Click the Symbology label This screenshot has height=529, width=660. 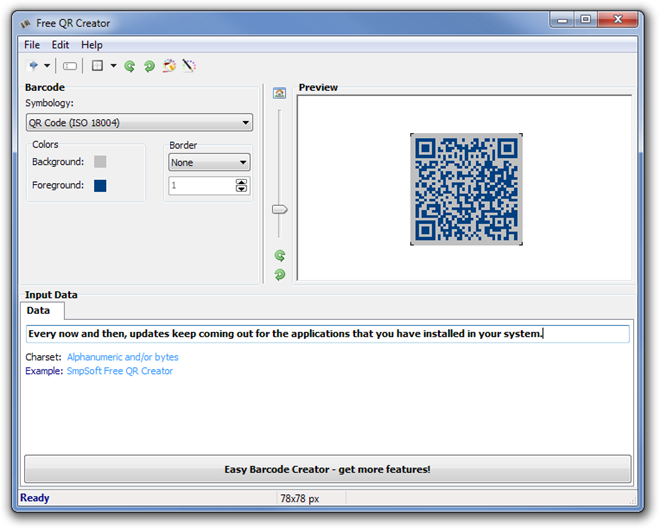(x=49, y=103)
